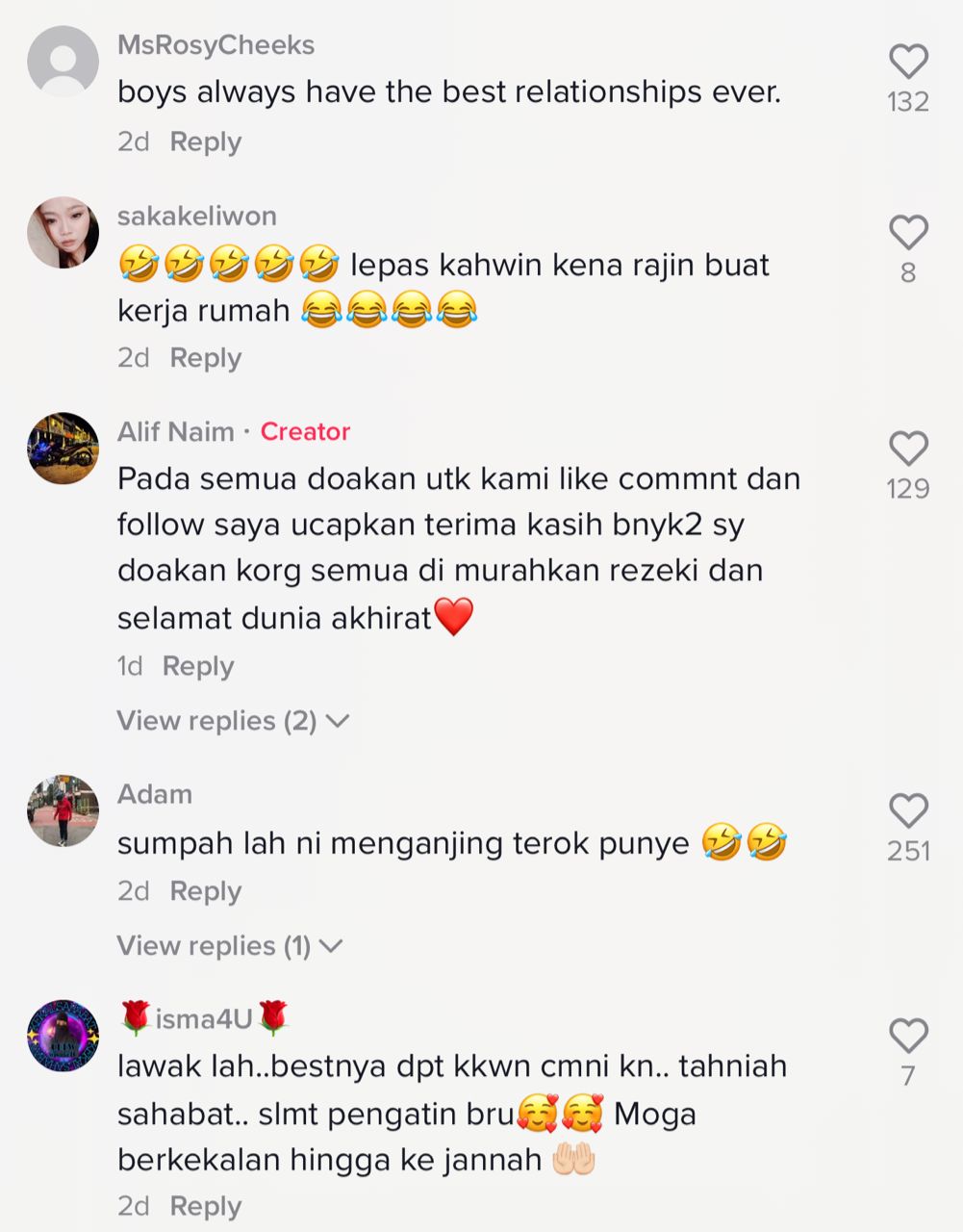This screenshot has width=963, height=1232.
Task: Open the MsRosyCheeks username link
Action: pos(215,45)
